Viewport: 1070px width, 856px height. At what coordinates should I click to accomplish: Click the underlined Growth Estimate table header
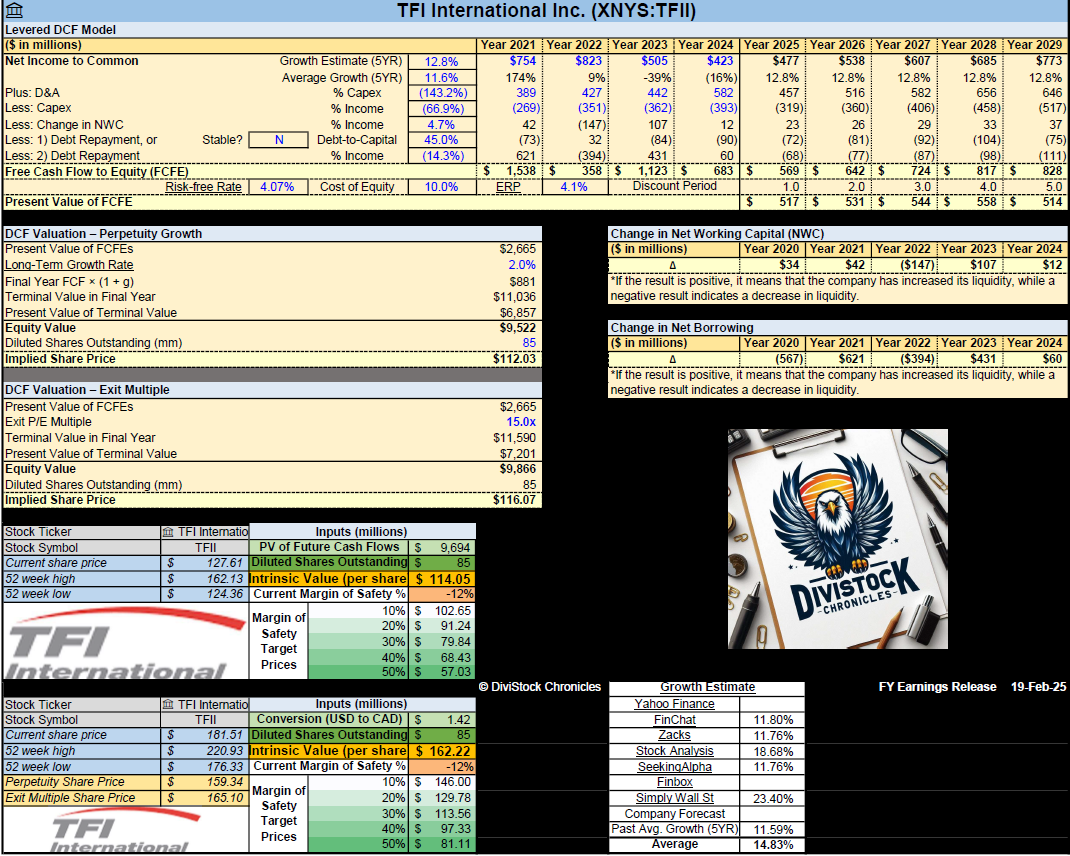click(x=707, y=687)
